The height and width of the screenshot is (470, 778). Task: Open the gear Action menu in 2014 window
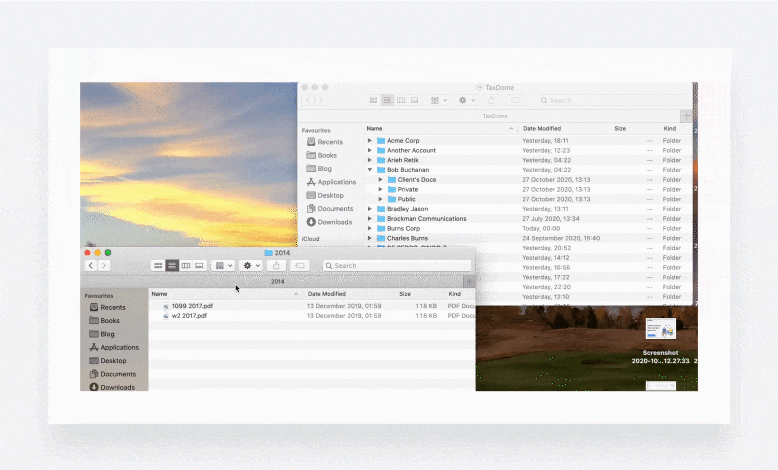[x=250, y=265]
